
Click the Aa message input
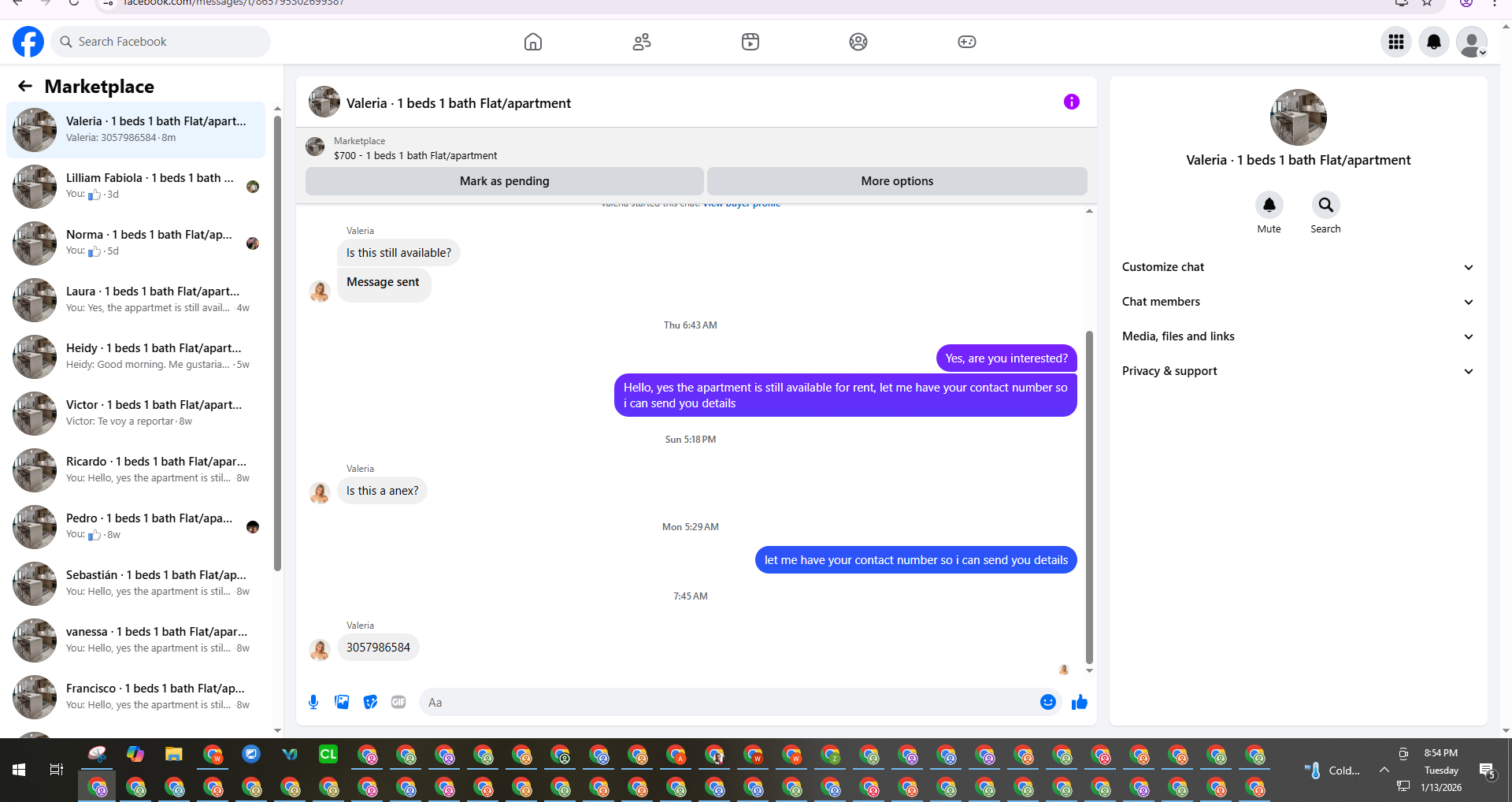click(x=728, y=702)
